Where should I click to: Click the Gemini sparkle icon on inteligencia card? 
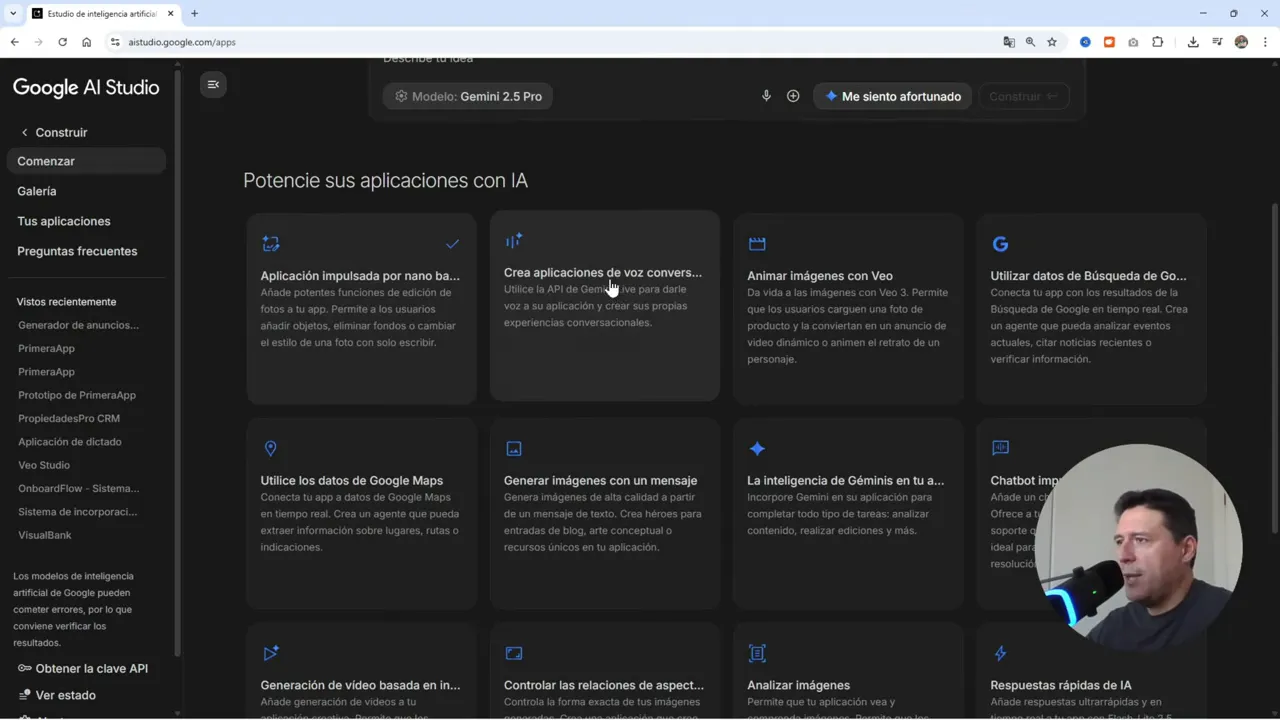757,448
